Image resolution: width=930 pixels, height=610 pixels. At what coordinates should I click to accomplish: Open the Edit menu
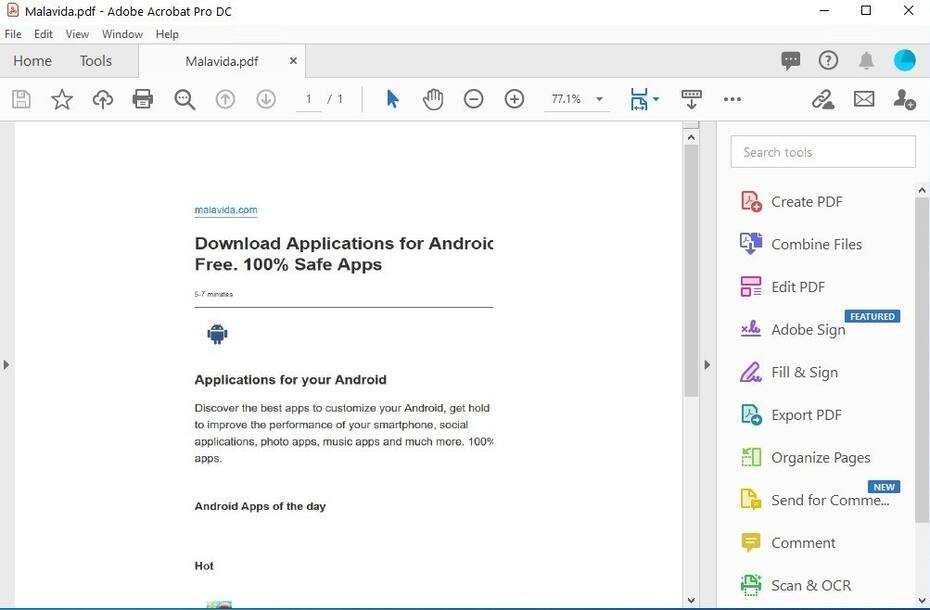43,34
